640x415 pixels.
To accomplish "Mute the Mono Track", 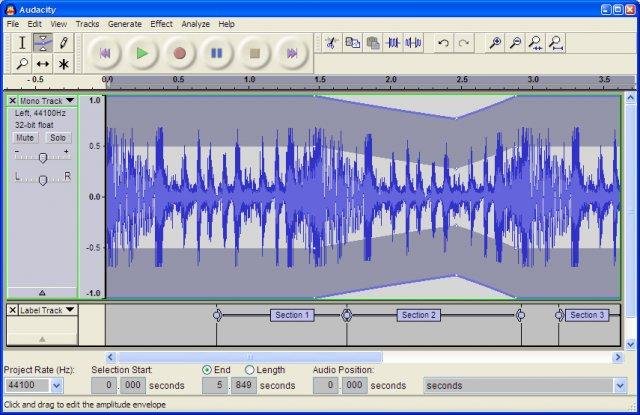I will pos(25,138).
